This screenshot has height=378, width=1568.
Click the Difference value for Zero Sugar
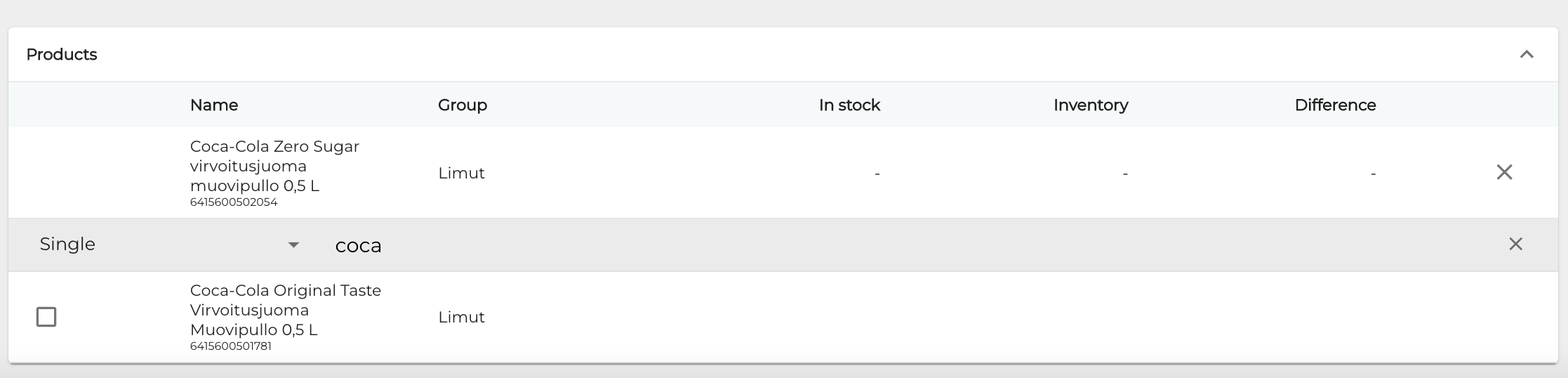[1372, 173]
